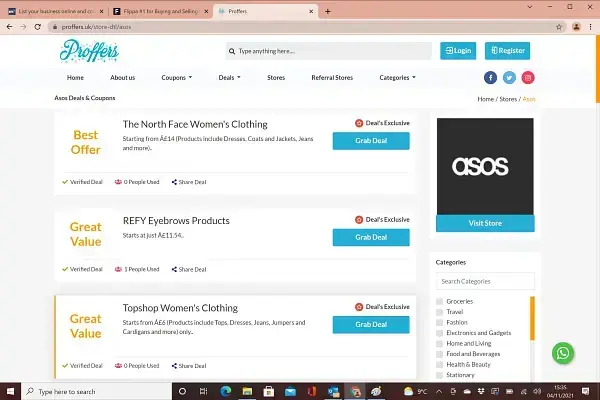Click the Proffers logo
This screenshot has width=600, height=400.
click(89, 51)
